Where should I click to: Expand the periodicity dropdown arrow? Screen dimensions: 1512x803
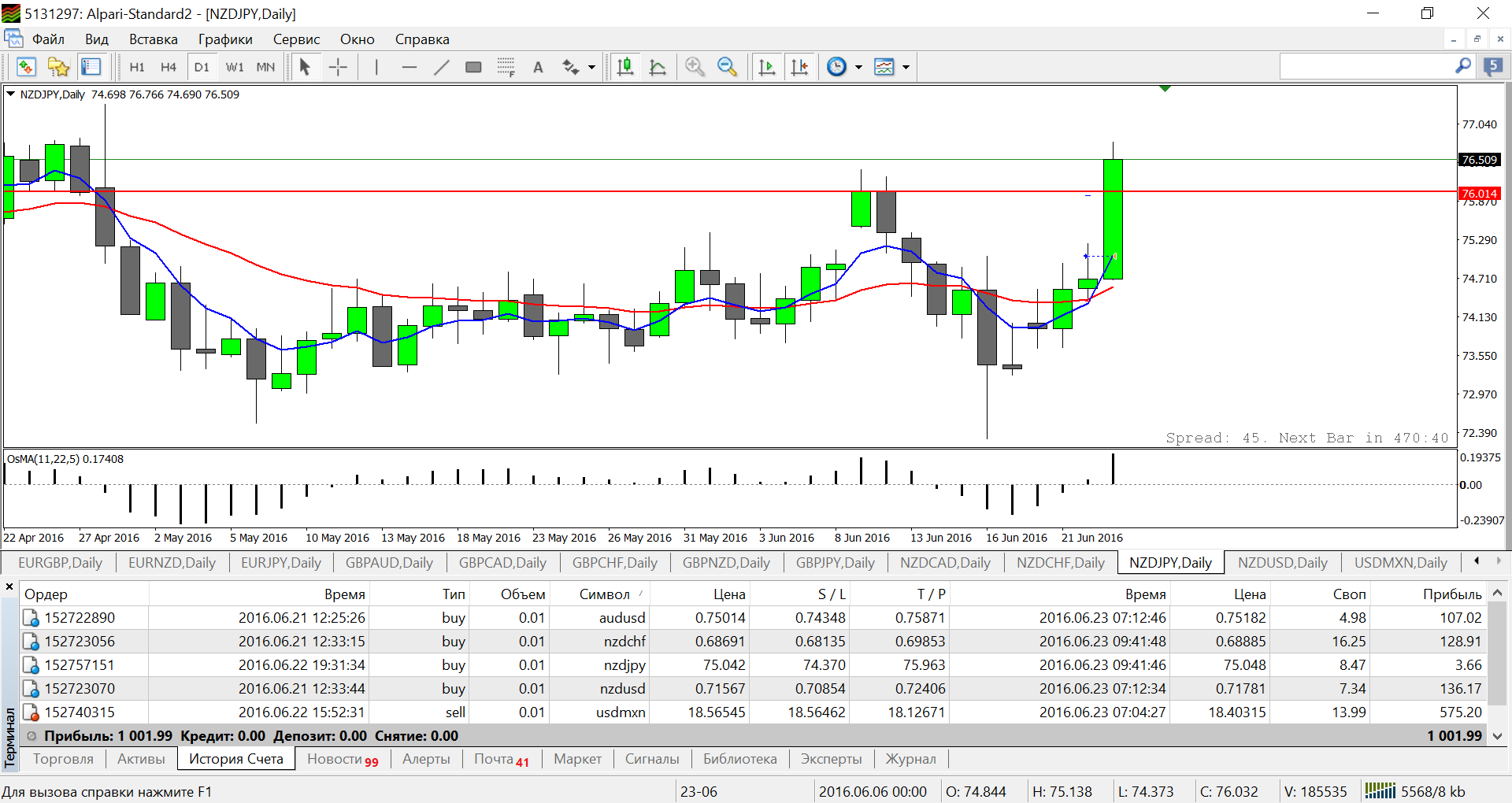click(858, 67)
